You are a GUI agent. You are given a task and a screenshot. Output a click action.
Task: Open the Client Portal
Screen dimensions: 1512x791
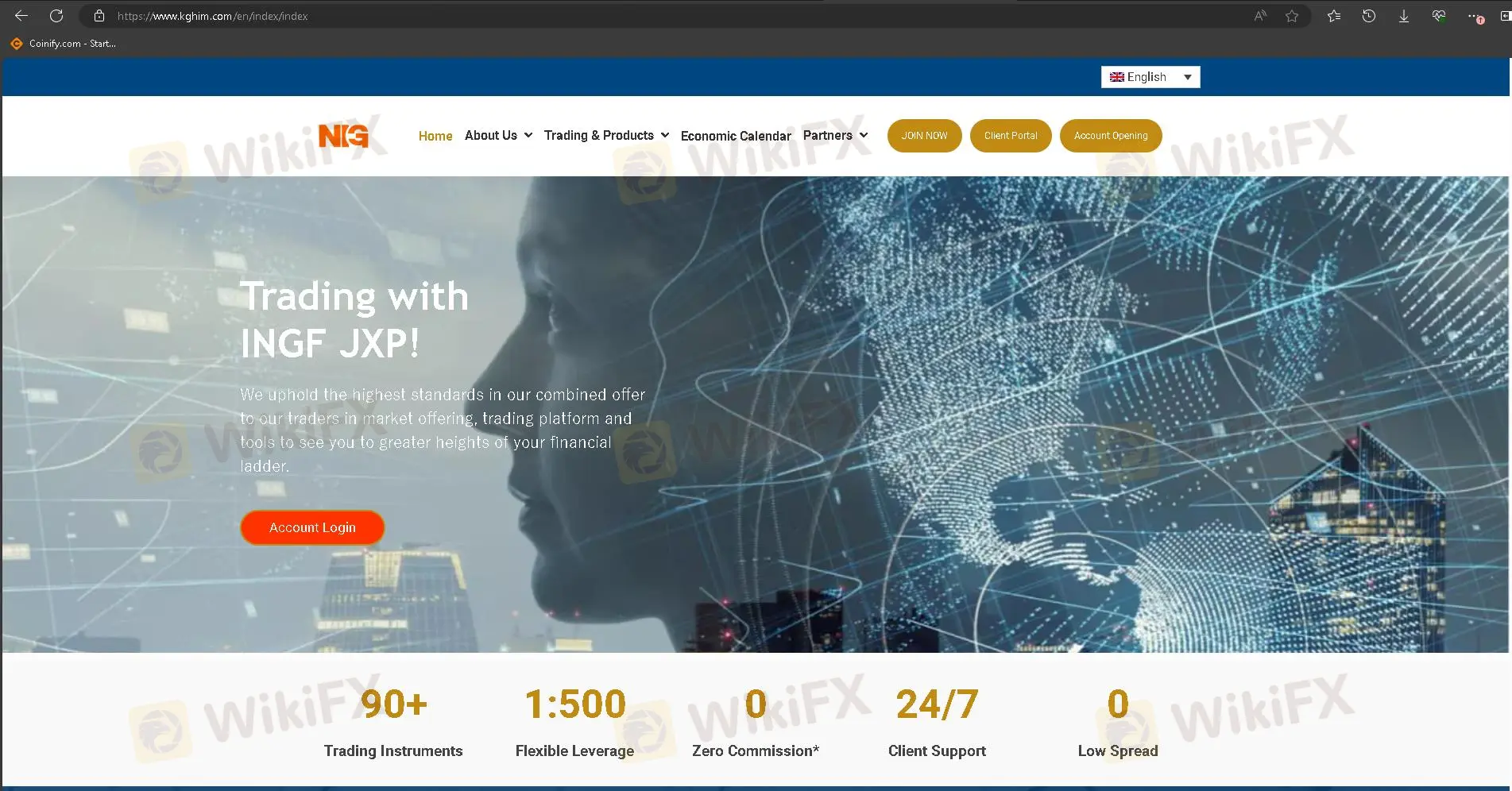click(x=1011, y=135)
